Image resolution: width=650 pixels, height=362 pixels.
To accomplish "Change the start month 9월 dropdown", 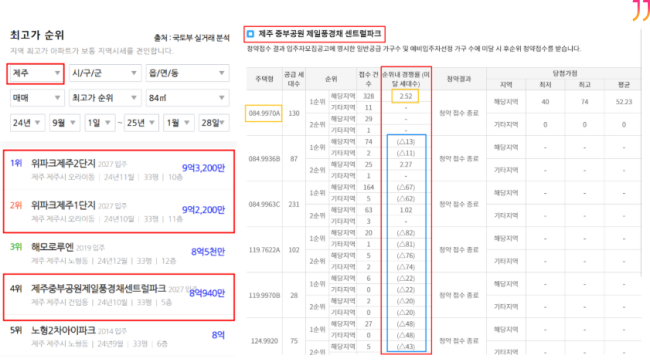I will (x=65, y=123).
